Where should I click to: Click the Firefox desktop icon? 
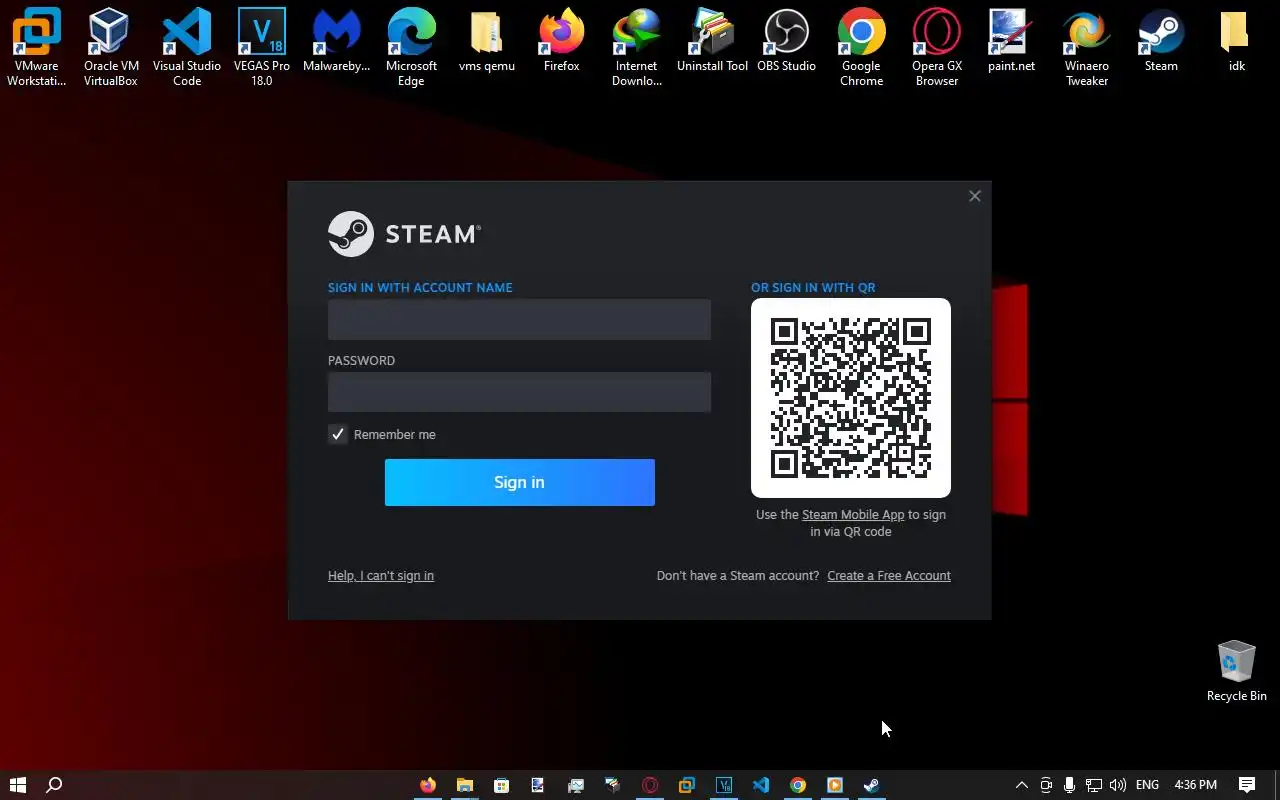point(561,41)
